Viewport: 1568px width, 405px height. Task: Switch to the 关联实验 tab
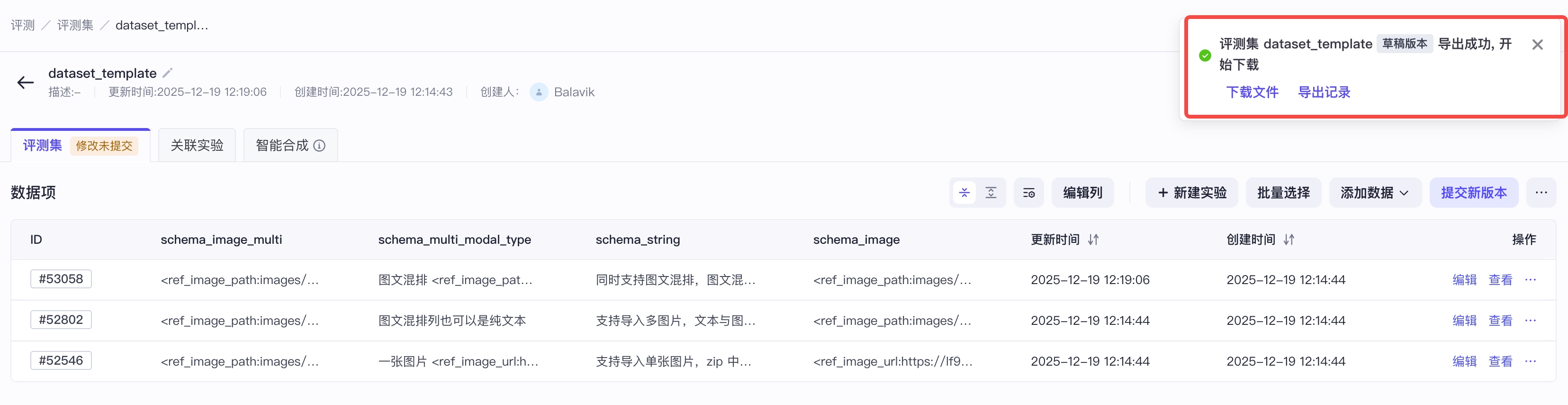click(x=197, y=146)
